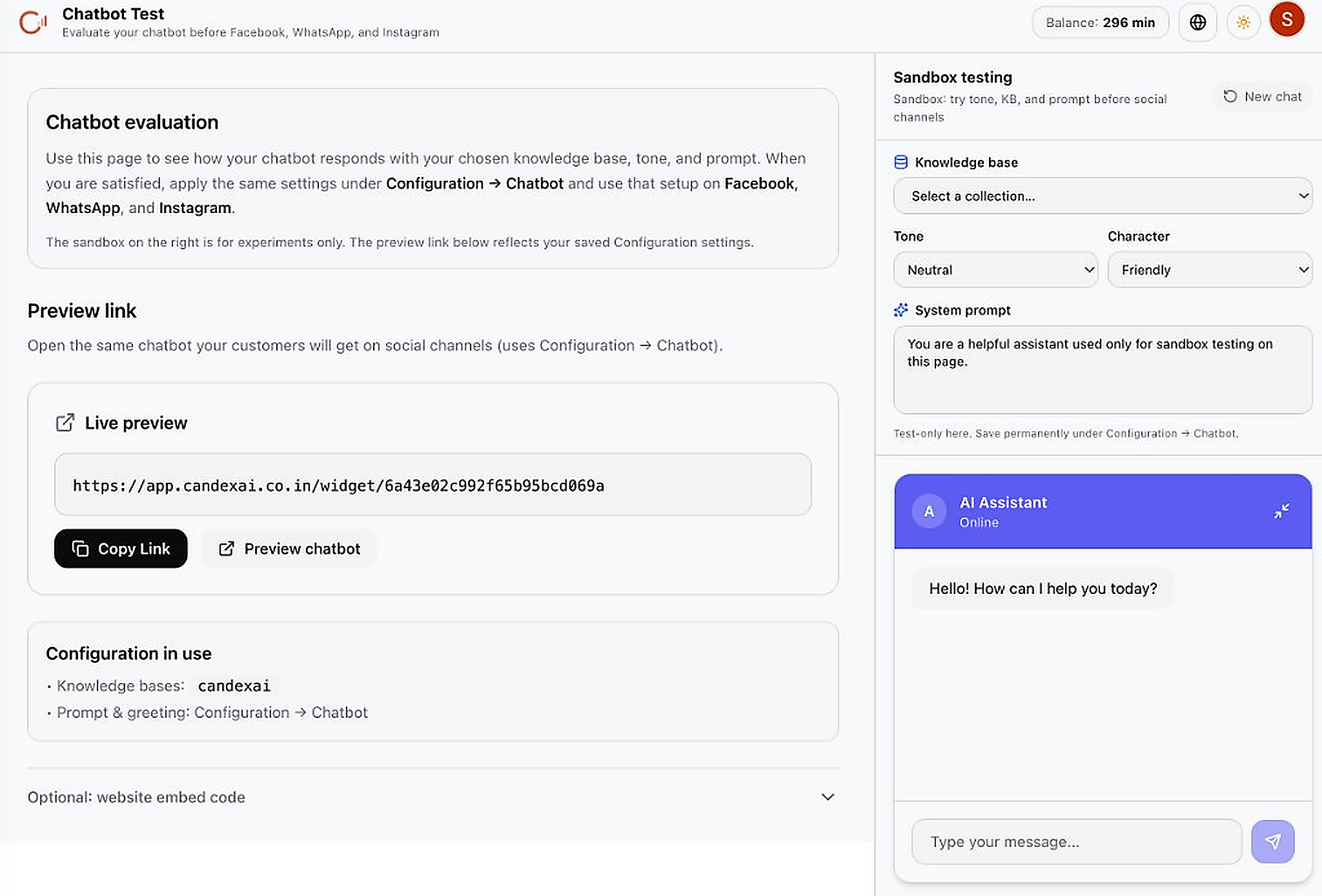Click the Chatbot Test page title
Image resolution: width=1322 pixels, height=896 pixels.
[x=113, y=14]
